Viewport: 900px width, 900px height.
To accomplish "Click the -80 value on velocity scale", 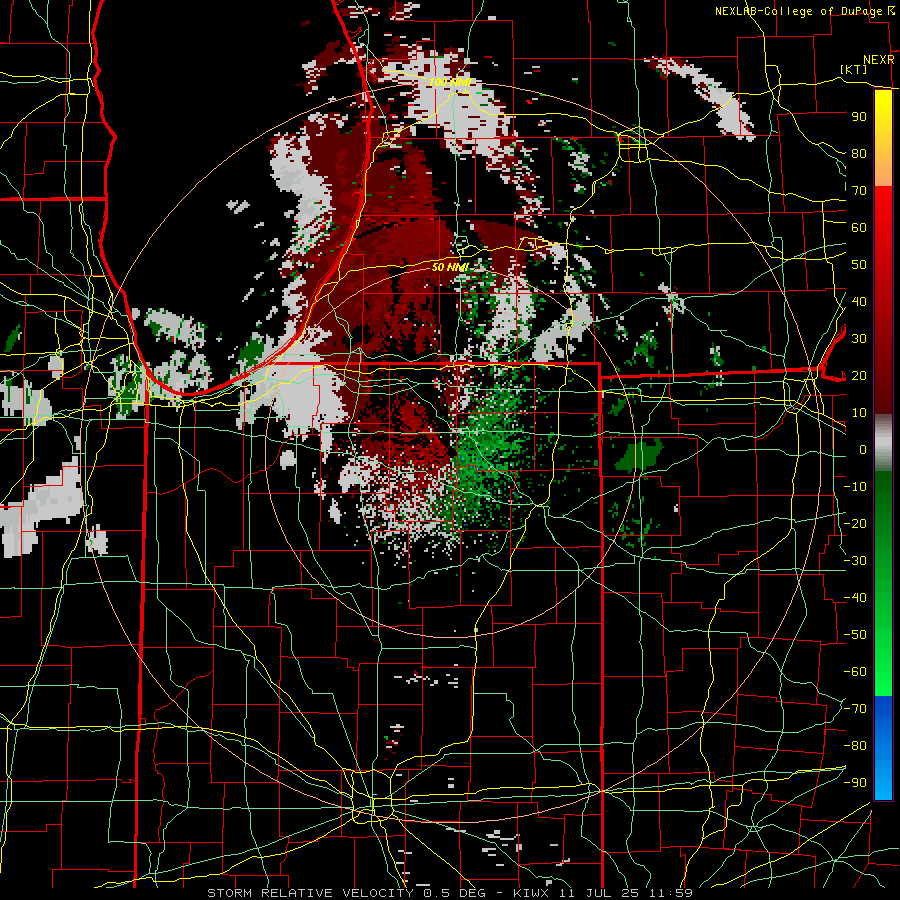I will 855,746.
